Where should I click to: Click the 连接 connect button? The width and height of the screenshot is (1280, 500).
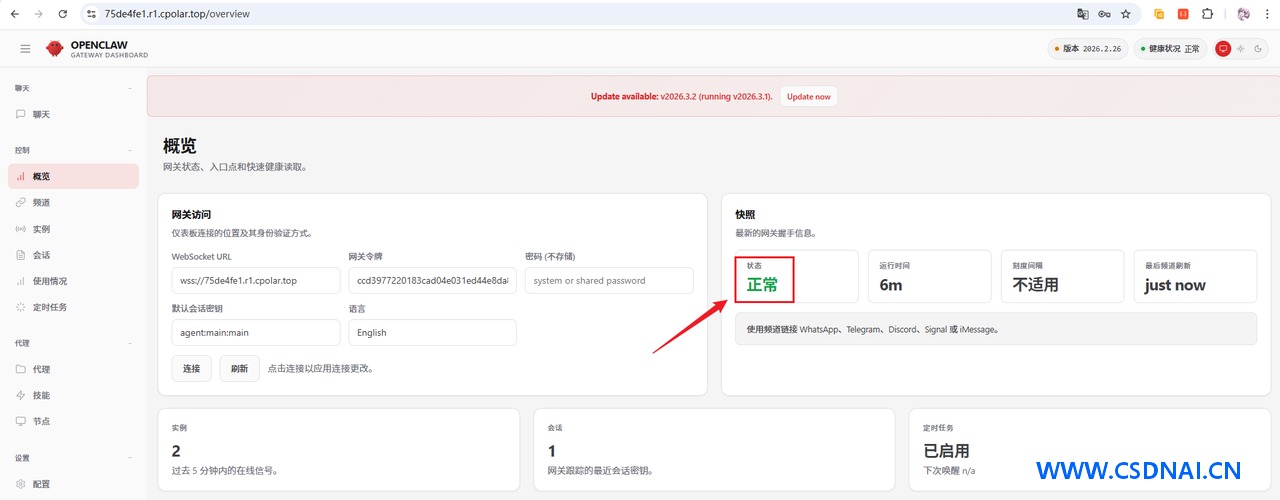tap(191, 368)
